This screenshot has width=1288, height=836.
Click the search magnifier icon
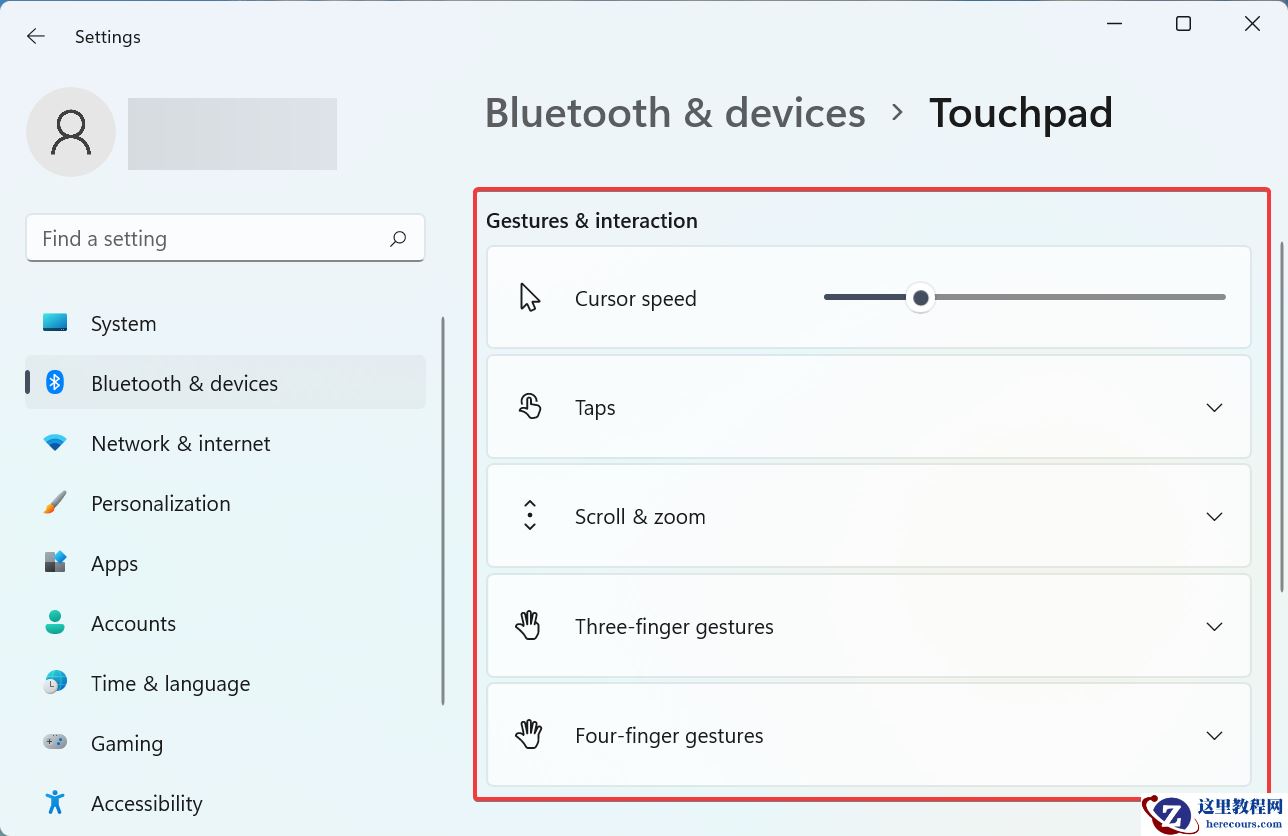pos(398,239)
